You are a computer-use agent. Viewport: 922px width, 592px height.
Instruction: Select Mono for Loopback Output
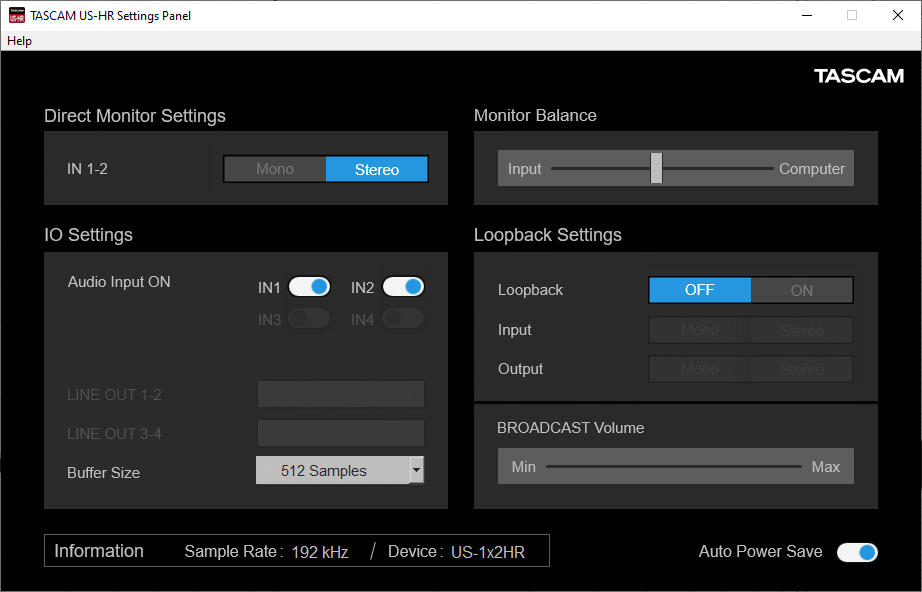(700, 369)
